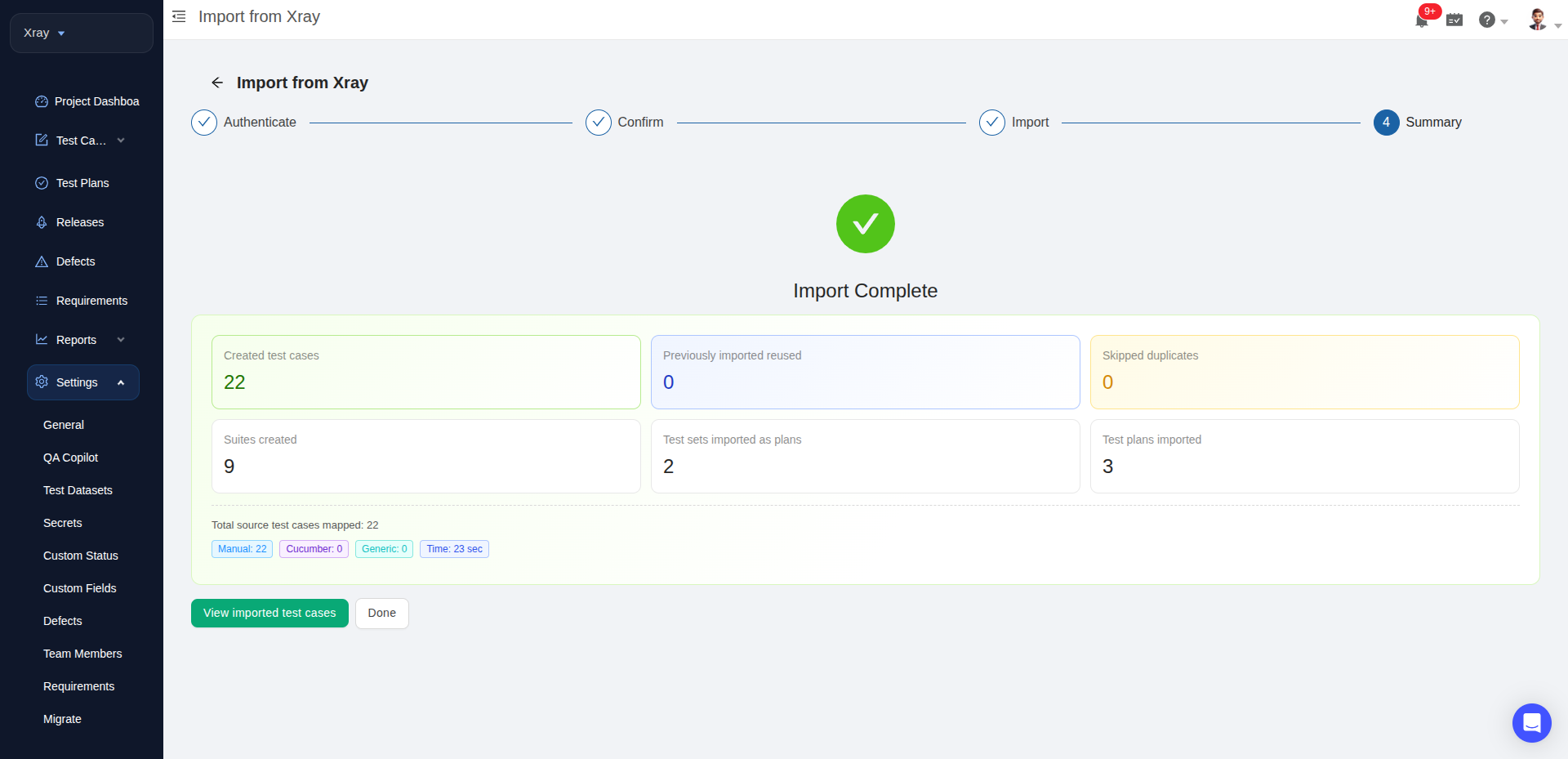This screenshot has width=1568, height=759.
Task: Click the sidebar collapse menu icon
Action: pyautogui.click(x=179, y=16)
